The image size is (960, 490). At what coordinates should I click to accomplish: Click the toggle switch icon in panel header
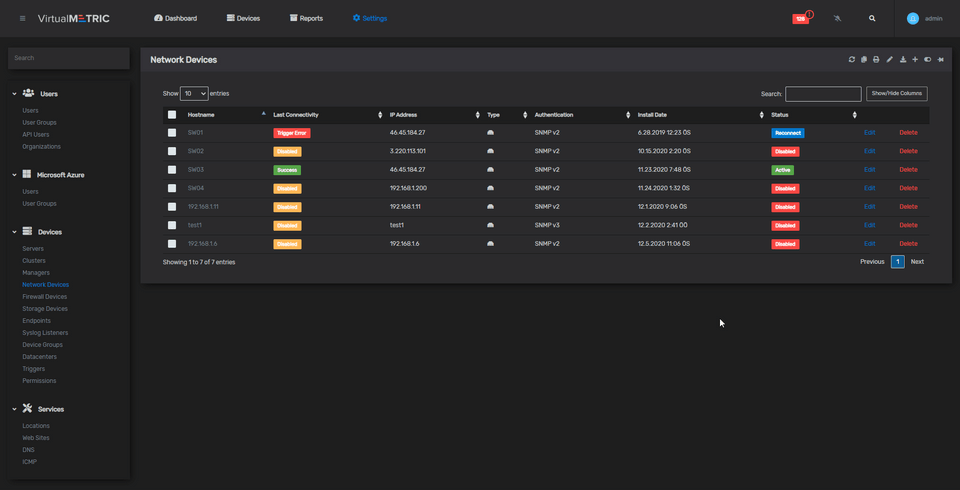click(928, 59)
